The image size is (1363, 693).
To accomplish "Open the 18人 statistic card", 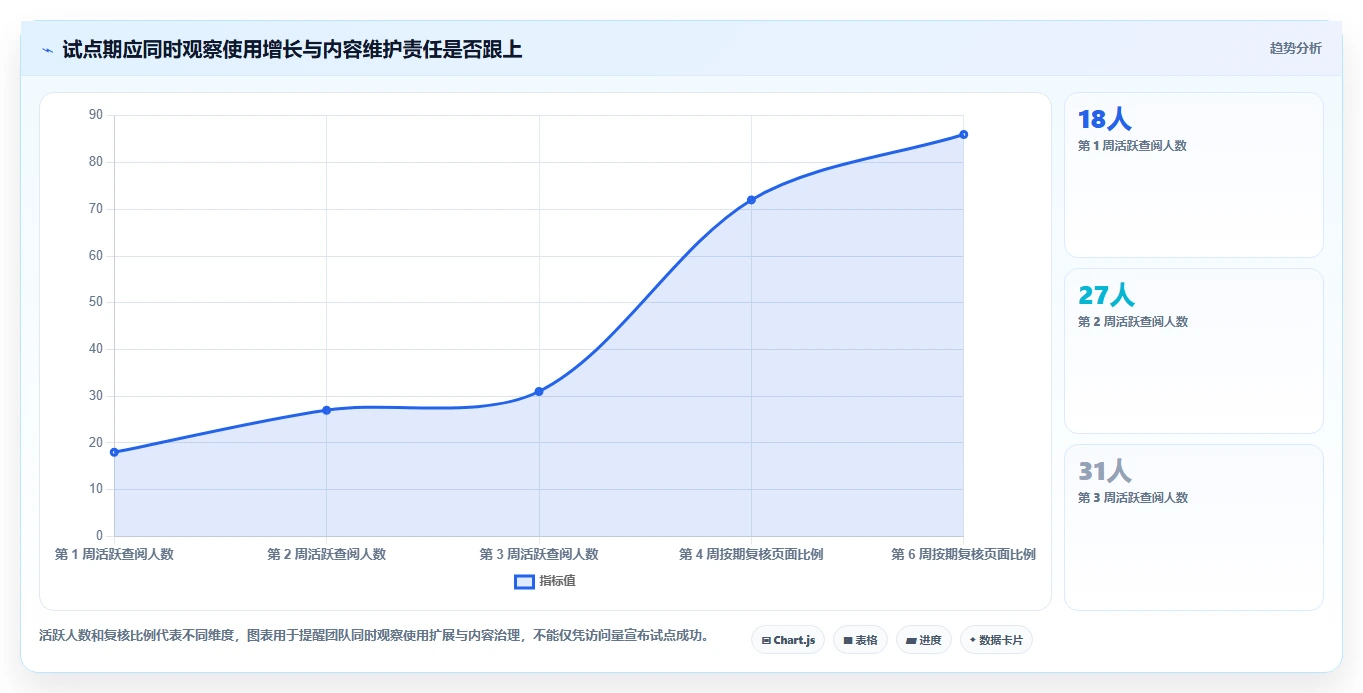I will [1194, 175].
